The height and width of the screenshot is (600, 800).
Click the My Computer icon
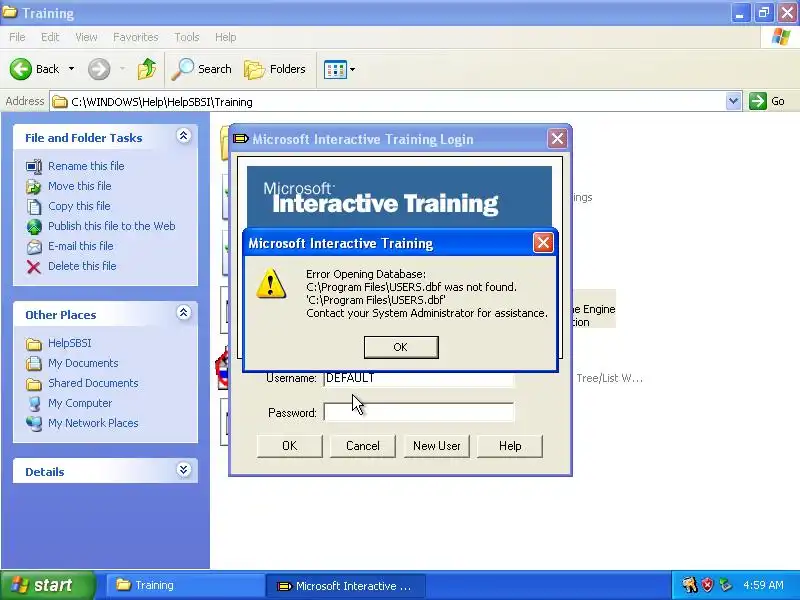click(34, 404)
